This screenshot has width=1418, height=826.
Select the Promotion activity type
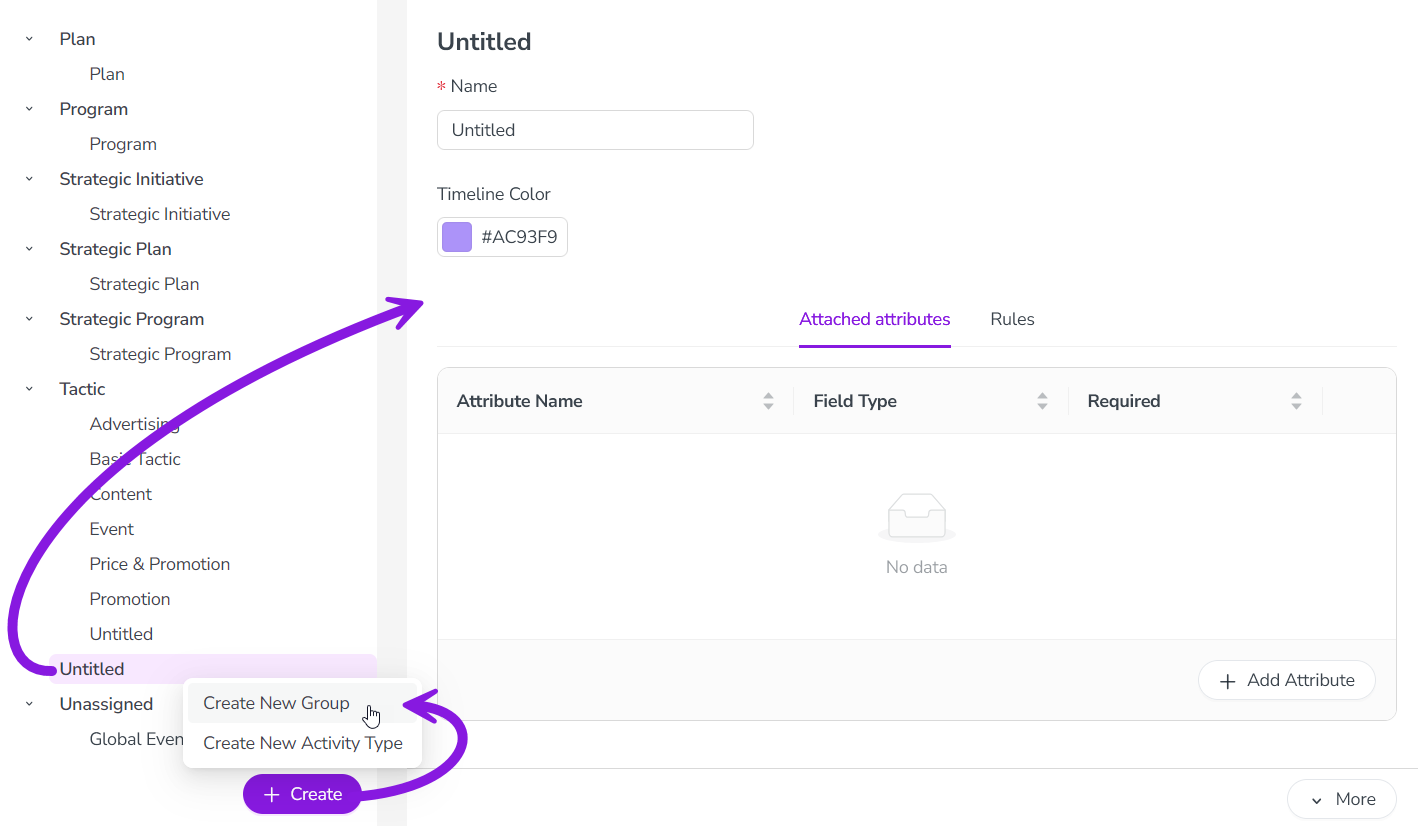coord(130,599)
